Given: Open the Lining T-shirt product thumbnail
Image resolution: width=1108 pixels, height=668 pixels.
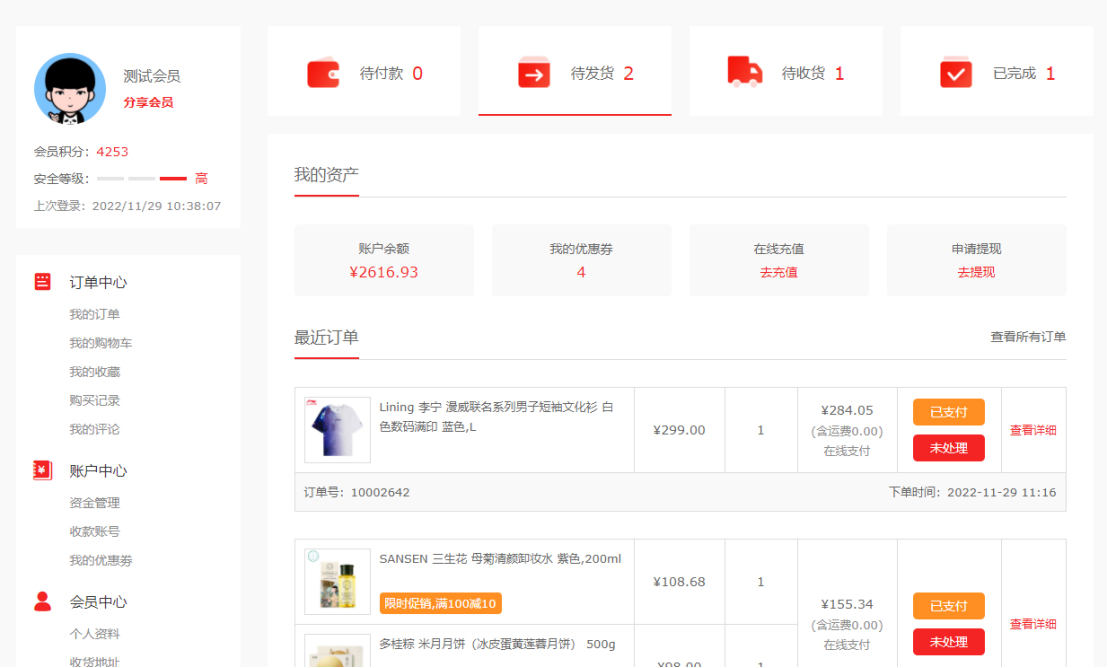Looking at the screenshot, I should point(337,430).
